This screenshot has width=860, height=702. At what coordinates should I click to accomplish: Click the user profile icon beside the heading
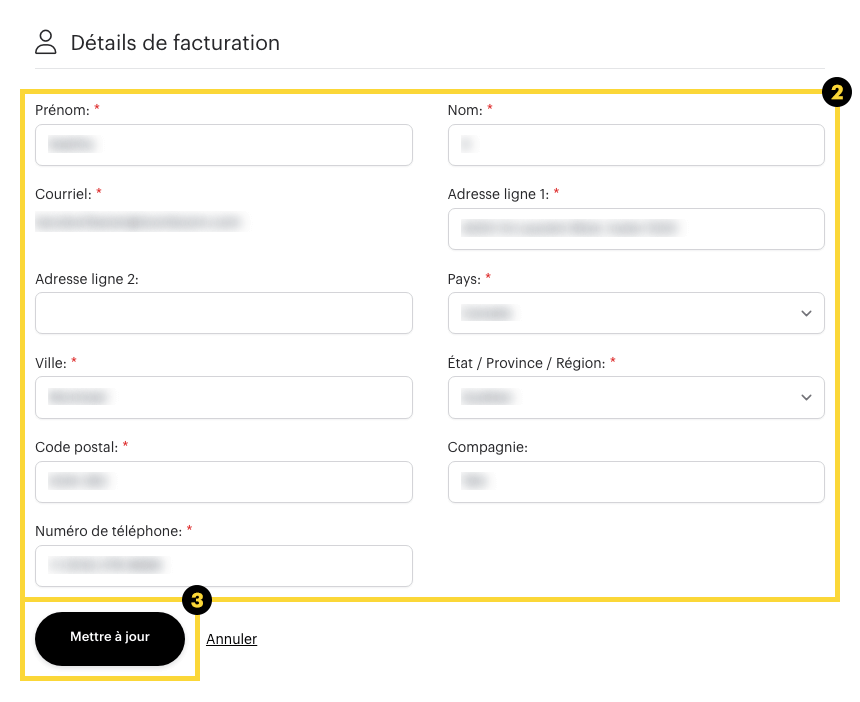point(46,42)
